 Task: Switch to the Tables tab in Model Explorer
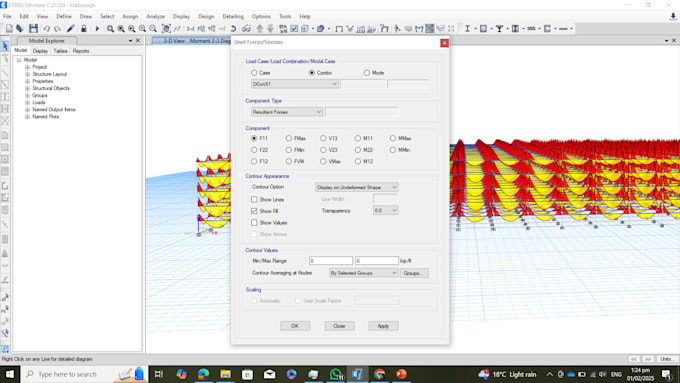click(60, 51)
